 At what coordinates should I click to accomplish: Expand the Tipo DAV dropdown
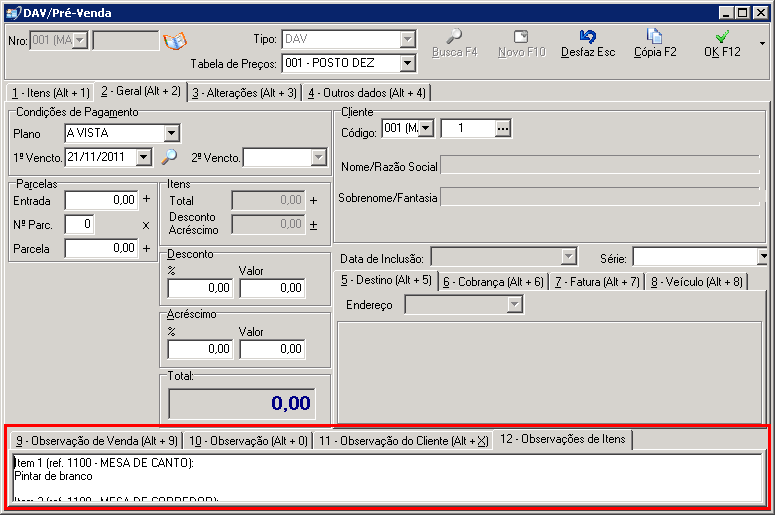[407, 39]
